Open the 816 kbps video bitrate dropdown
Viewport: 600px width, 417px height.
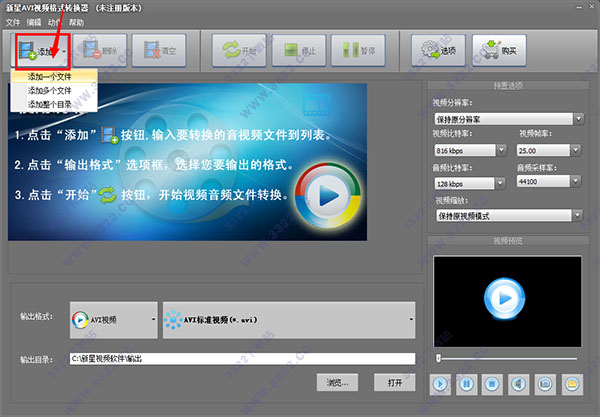468,148
